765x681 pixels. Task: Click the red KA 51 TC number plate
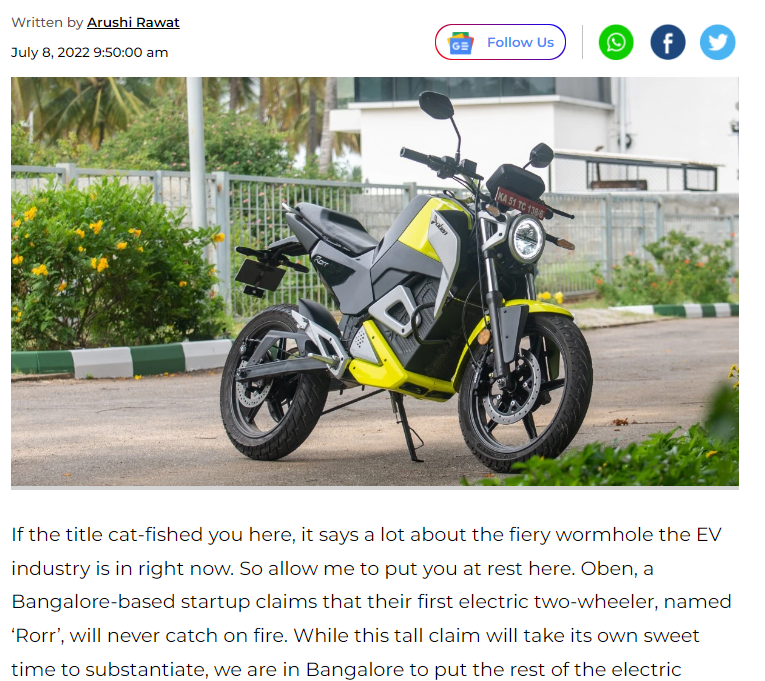520,204
